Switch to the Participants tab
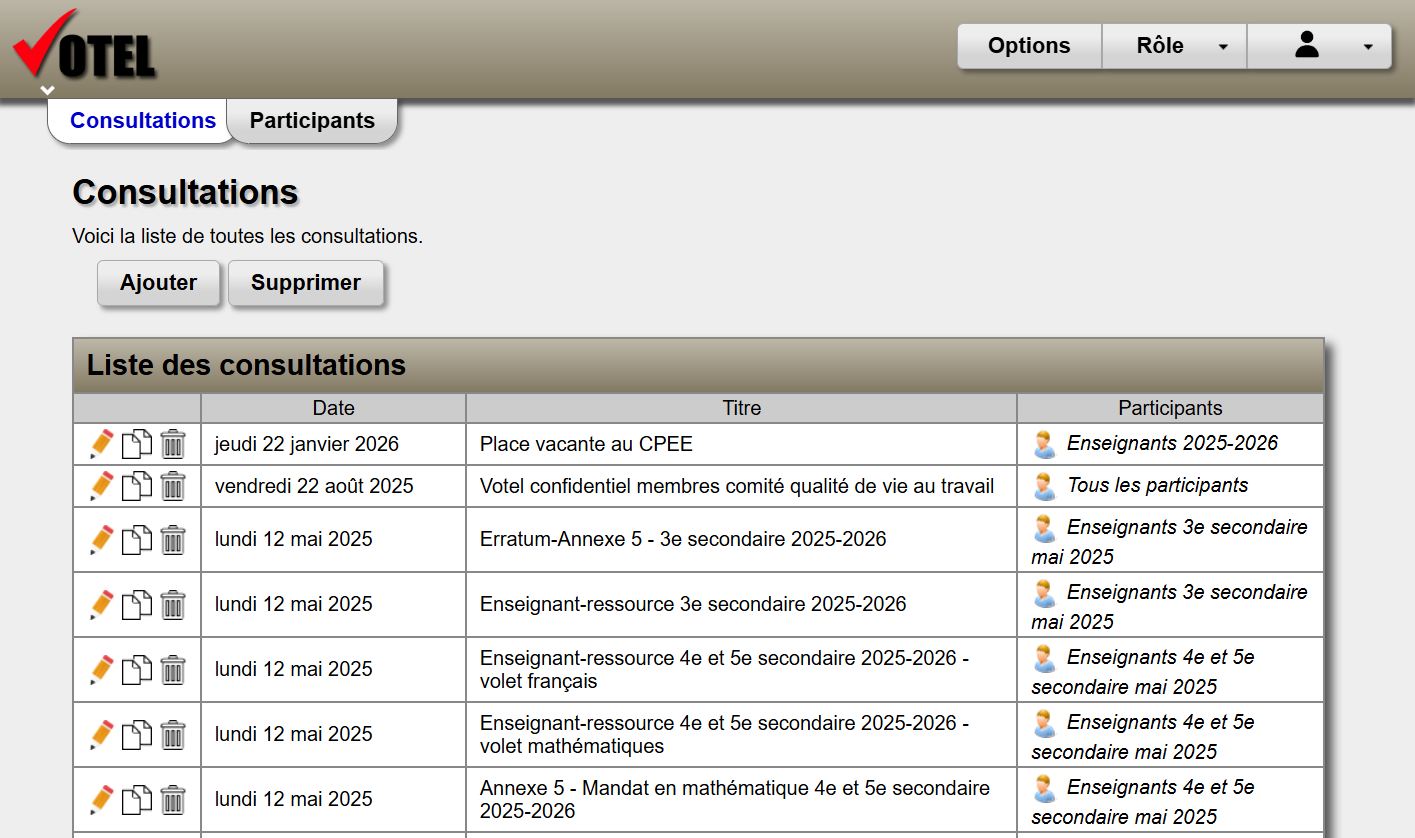This screenshot has width=1415, height=838. pos(312,121)
